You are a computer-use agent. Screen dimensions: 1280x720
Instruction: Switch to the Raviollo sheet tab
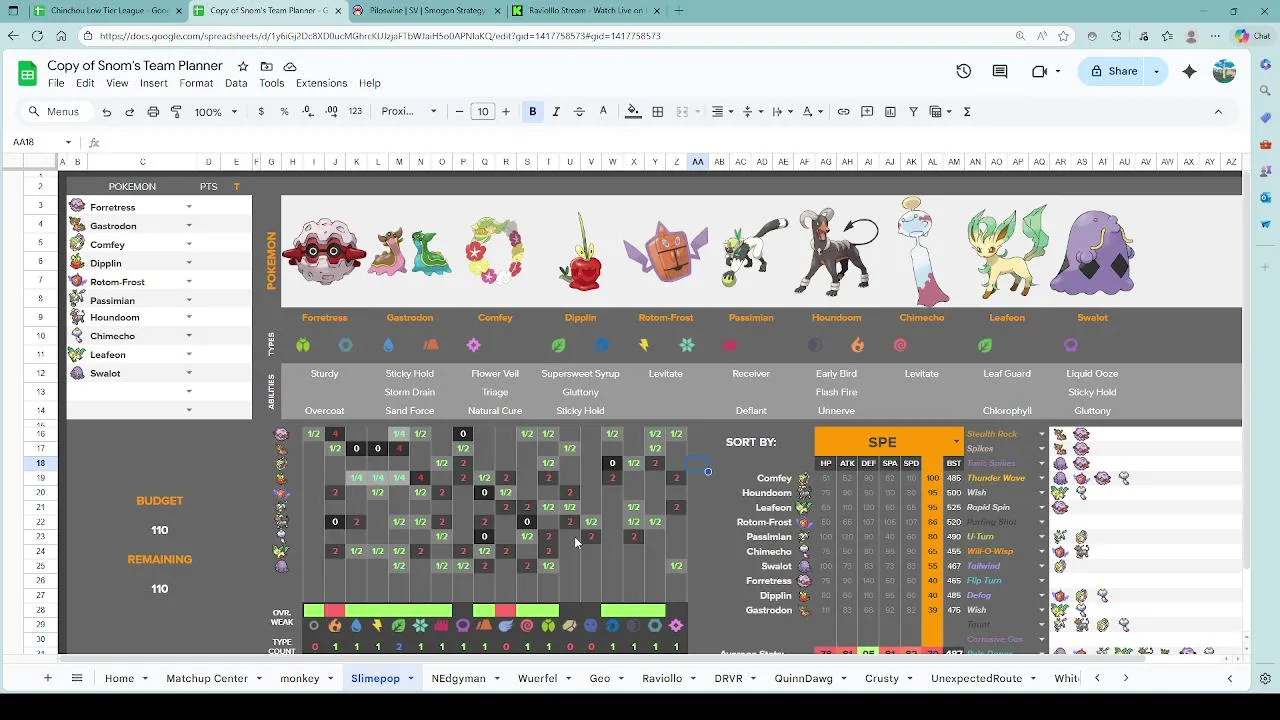coord(662,678)
